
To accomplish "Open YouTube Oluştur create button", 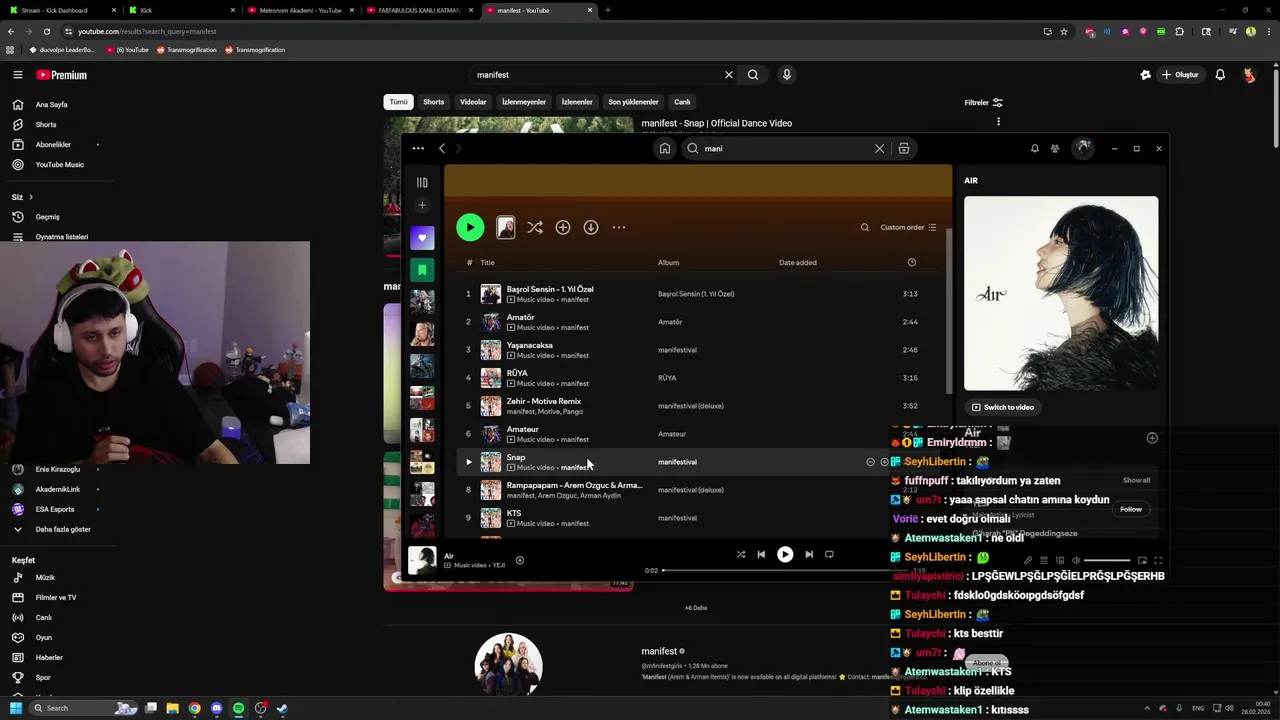I will [1180, 75].
